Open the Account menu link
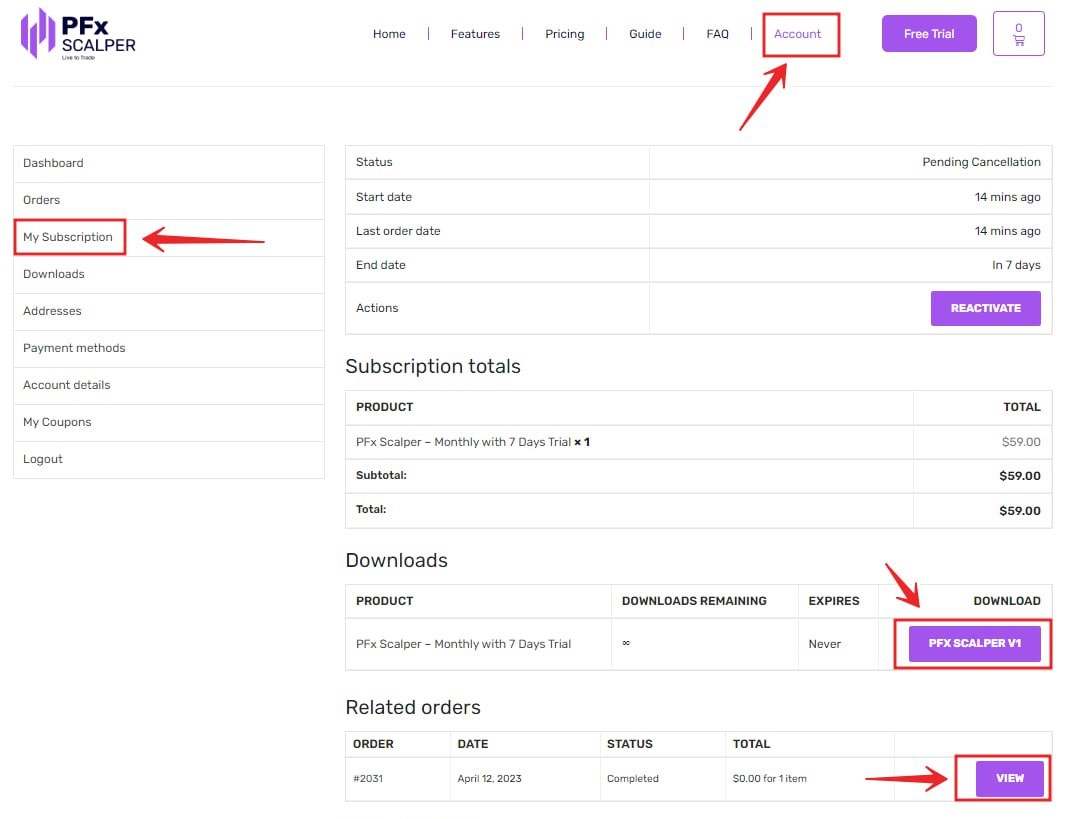Viewport: 1073px width, 819px height. pyautogui.click(x=797, y=34)
